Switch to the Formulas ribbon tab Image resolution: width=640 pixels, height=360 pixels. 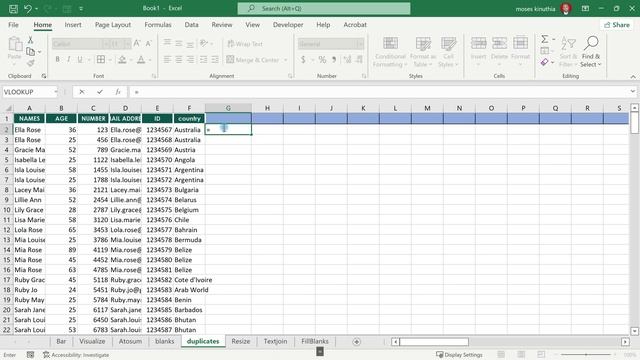(158, 24)
